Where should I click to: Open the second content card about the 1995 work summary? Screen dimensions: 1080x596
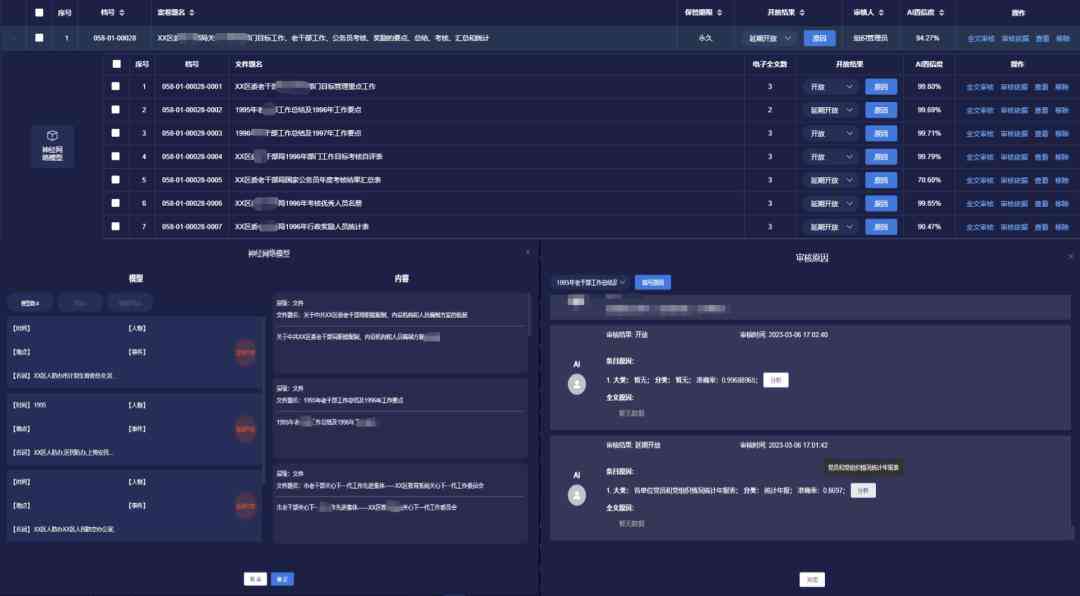point(400,418)
